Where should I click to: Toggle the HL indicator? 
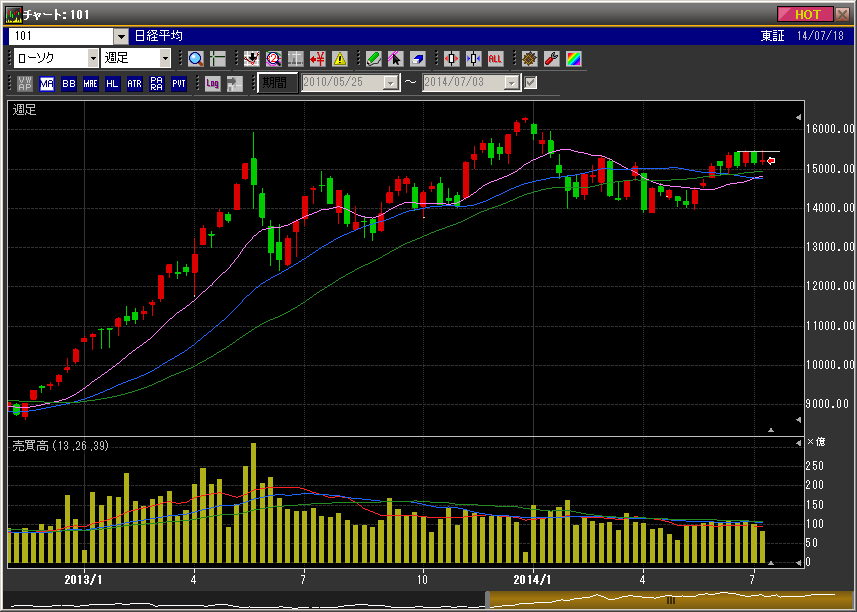pos(113,84)
